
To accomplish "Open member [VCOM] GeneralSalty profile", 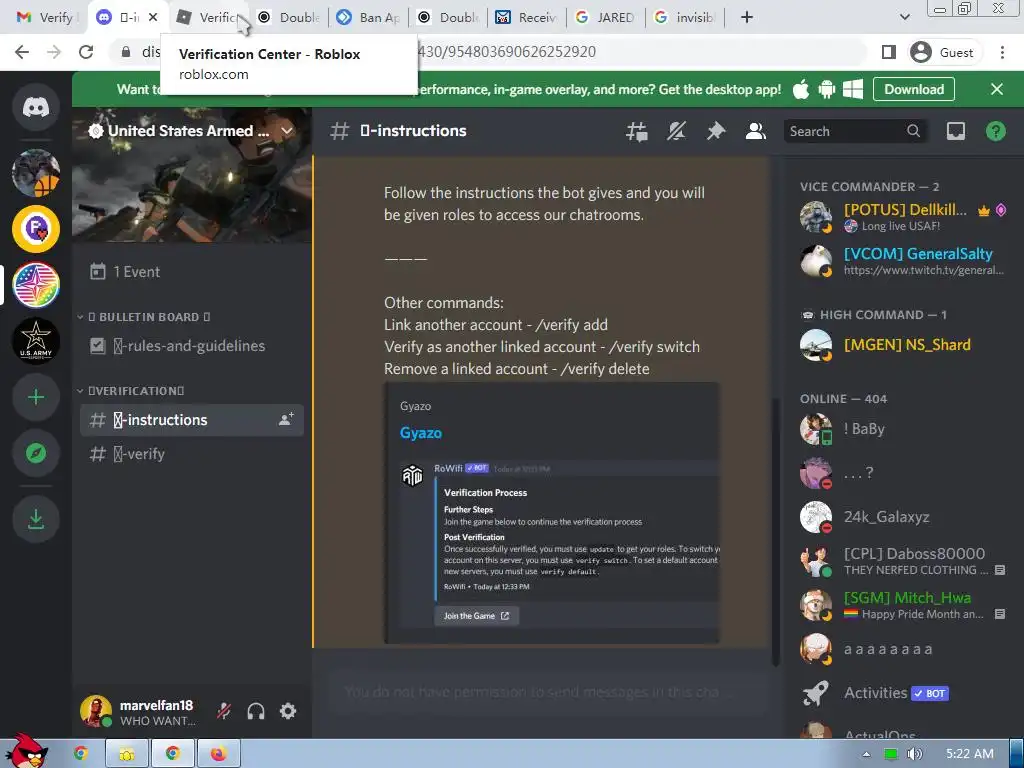I will [x=903, y=261].
